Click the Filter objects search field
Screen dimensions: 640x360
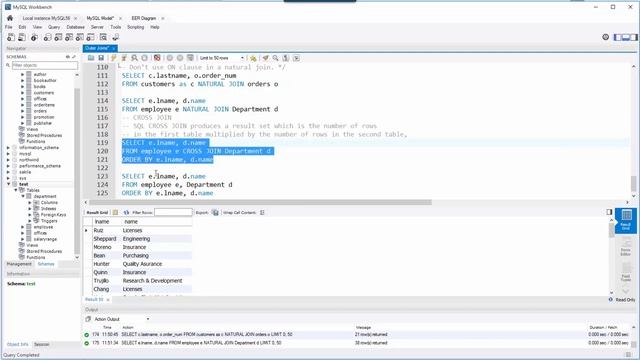click(x=44, y=65)
